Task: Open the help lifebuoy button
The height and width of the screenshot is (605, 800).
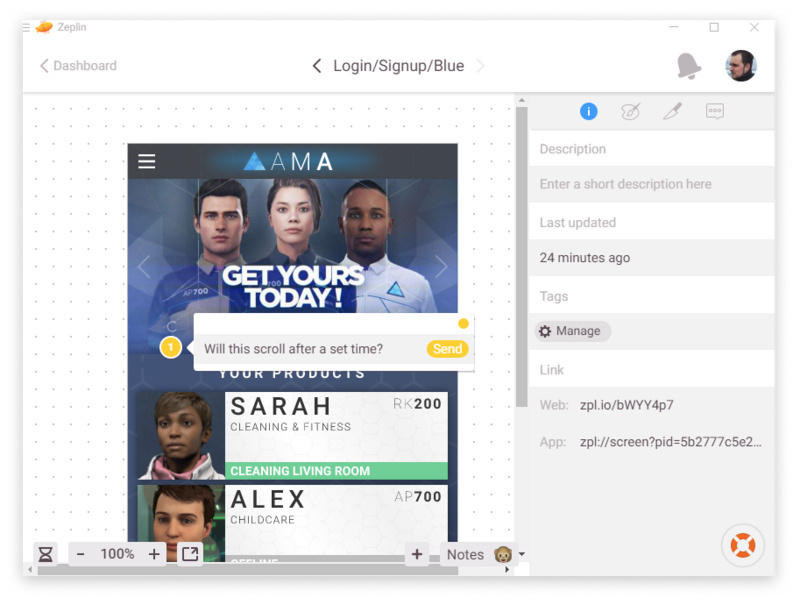Action: coord(742,545)
